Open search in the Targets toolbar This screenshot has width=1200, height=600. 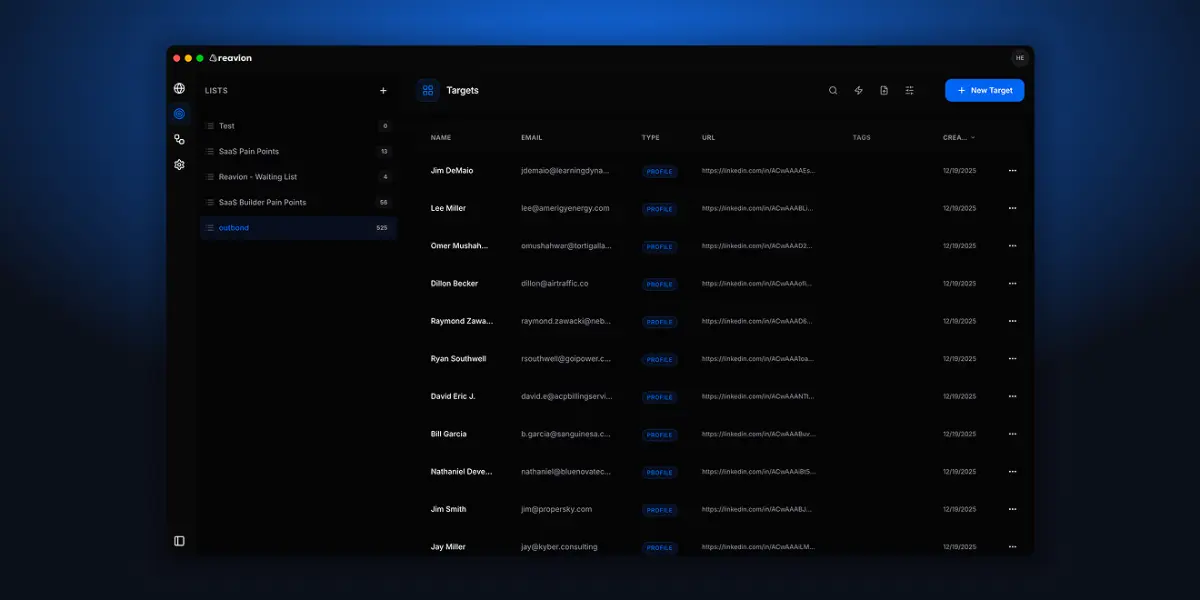click(x=833, y=90)
